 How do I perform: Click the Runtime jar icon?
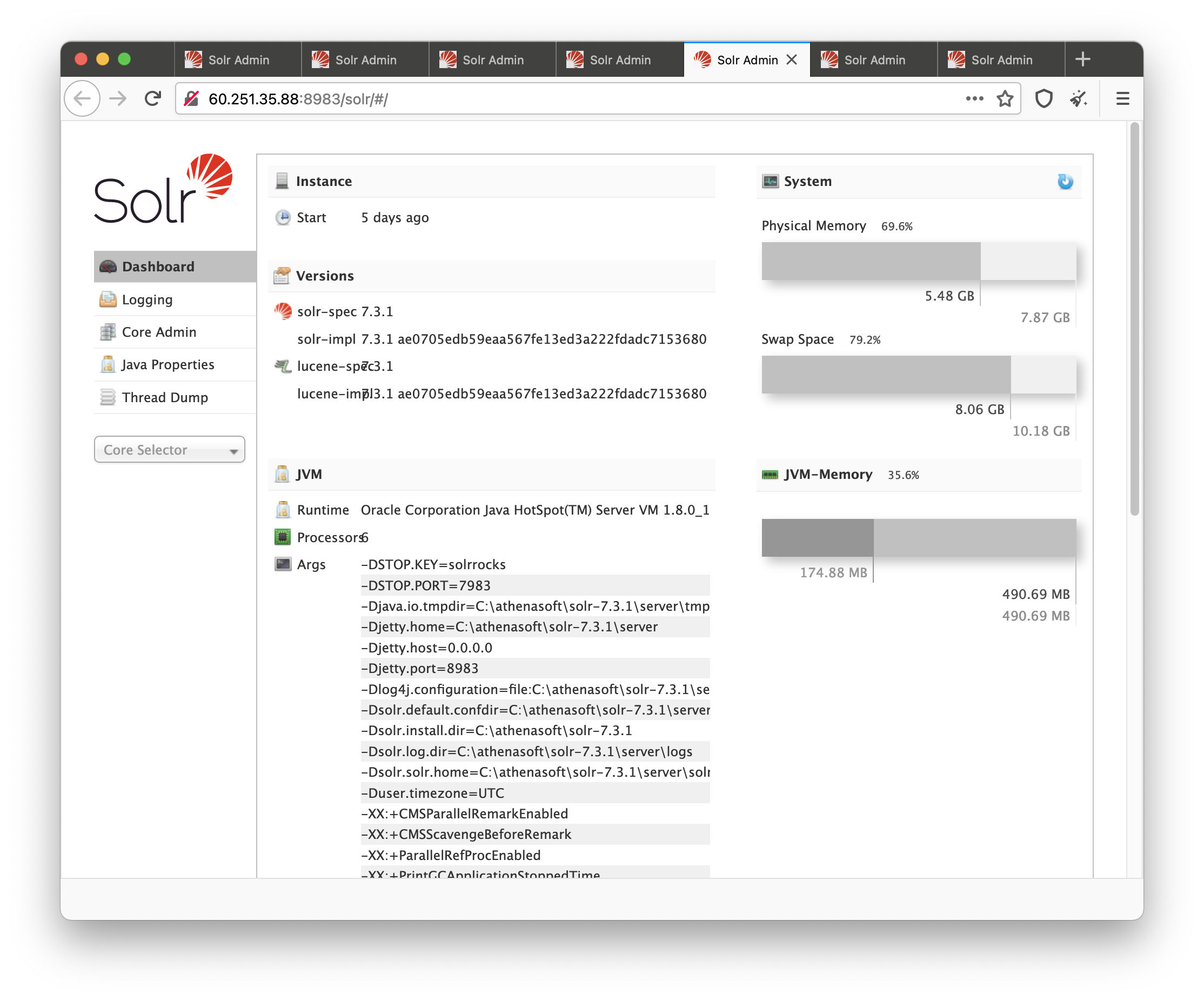(283, 510)
